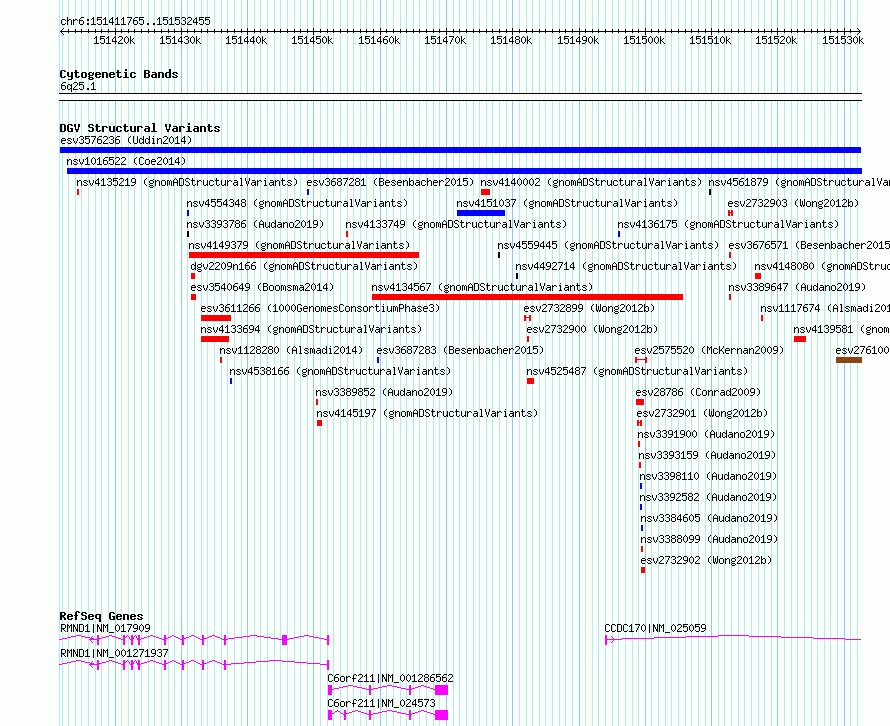
Task: Open the nsv4149379 red variant bar
Action: pos(304,255)
